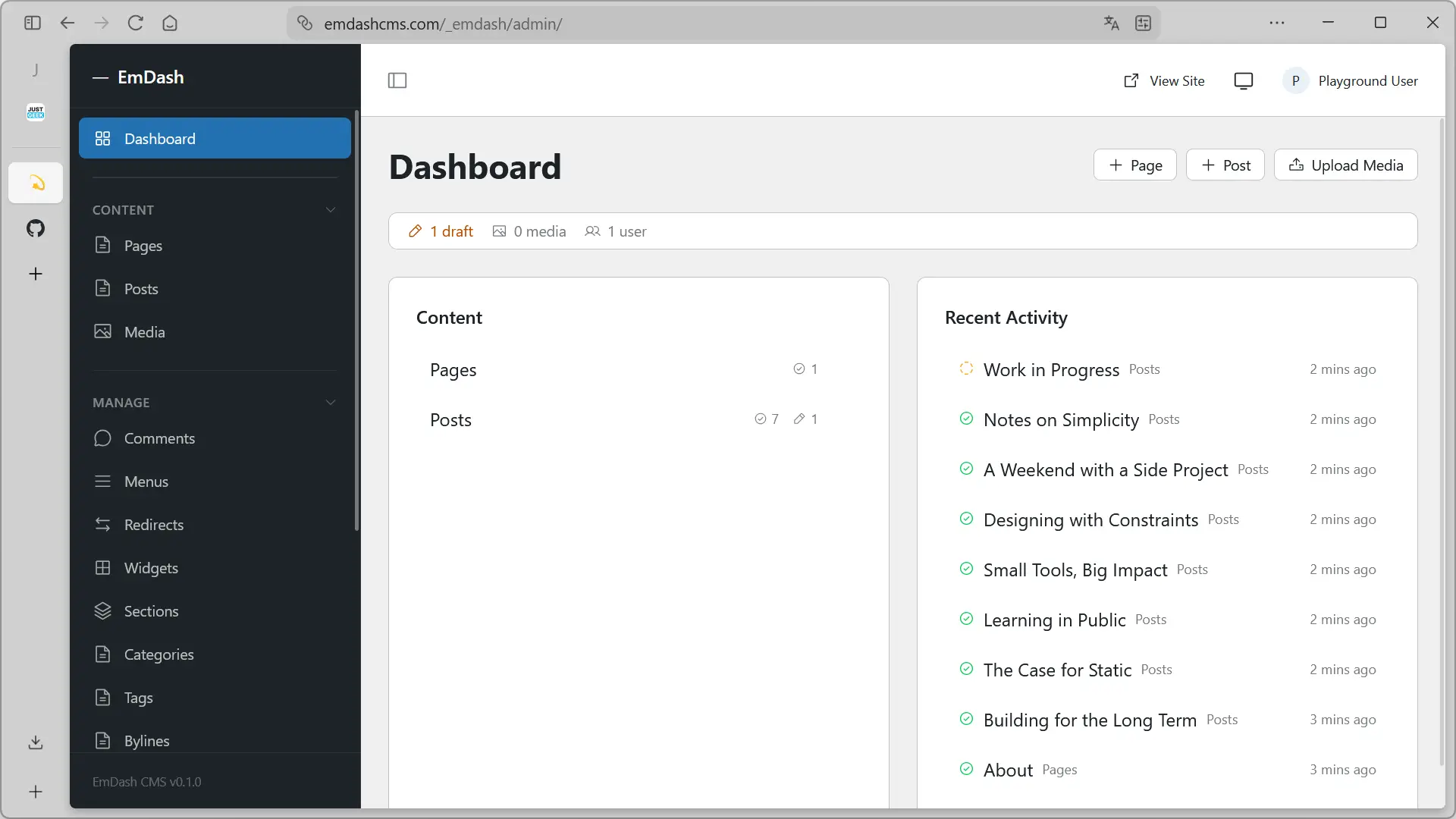Image resolution: width=1456 pixels, height=819 pixels.
Task: Collapse the MANAGE section chevron
Action: 331,403
